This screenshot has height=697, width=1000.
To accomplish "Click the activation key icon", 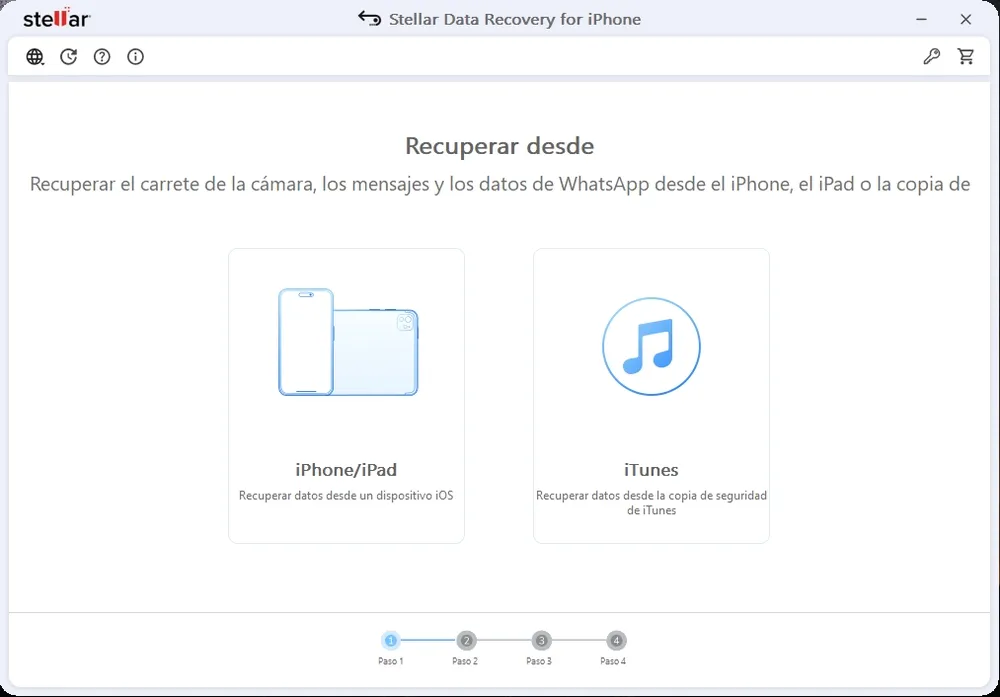I will pyautogui.click(x=932, y=57).
